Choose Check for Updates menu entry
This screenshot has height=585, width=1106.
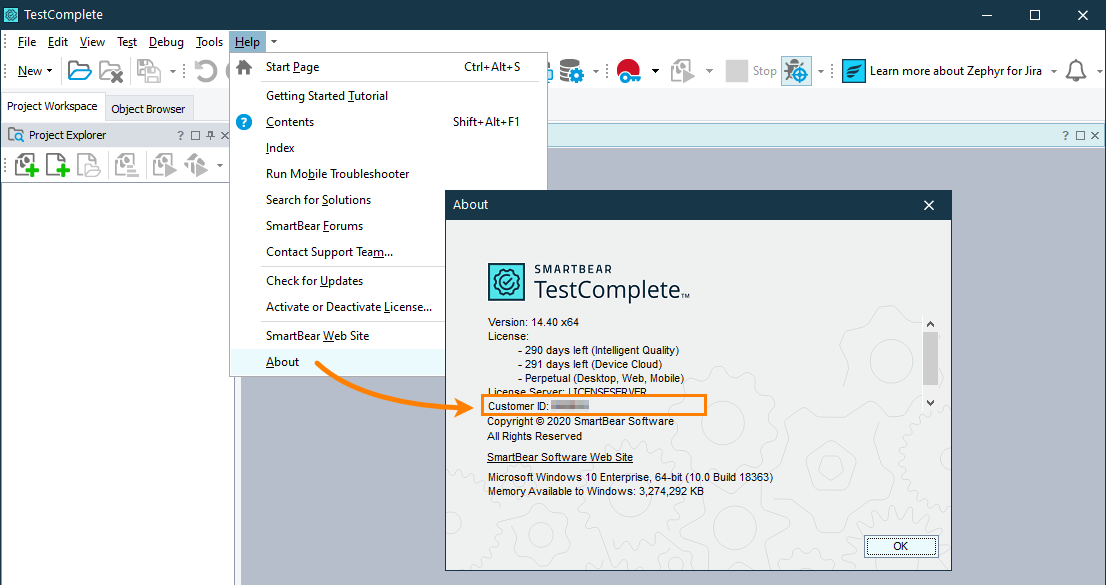[314, 281]
